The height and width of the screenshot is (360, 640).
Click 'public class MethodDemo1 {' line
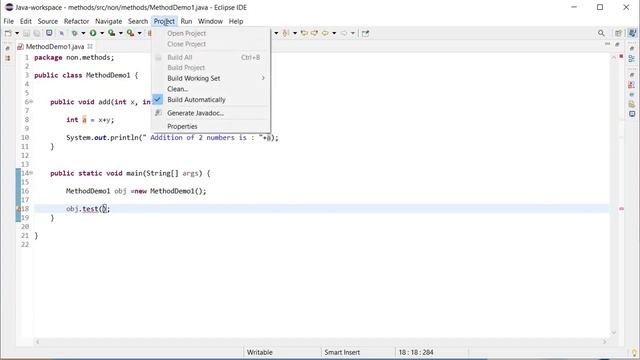[86, 76]
